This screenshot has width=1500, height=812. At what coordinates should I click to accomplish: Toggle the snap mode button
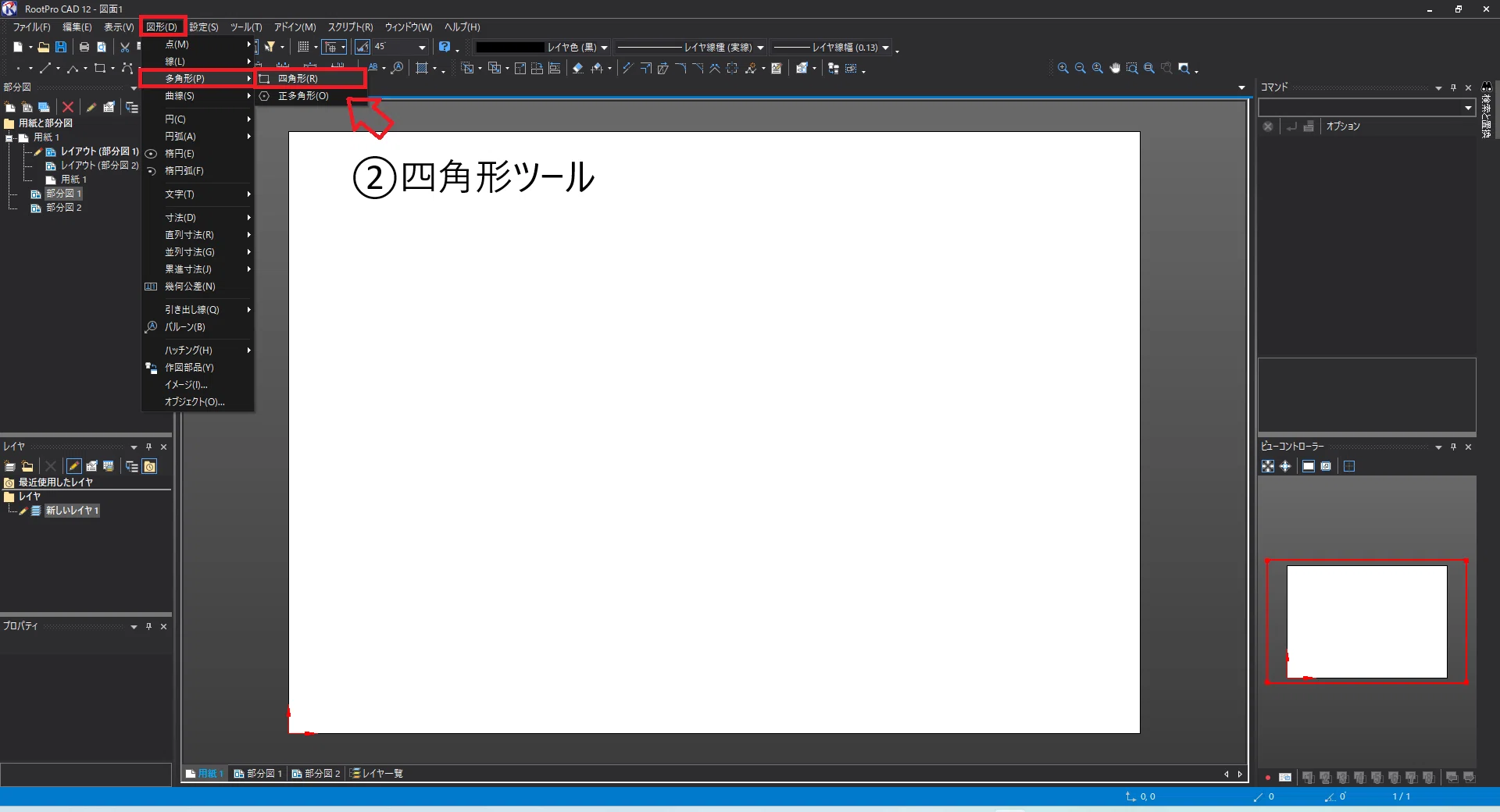pos(331,48)
